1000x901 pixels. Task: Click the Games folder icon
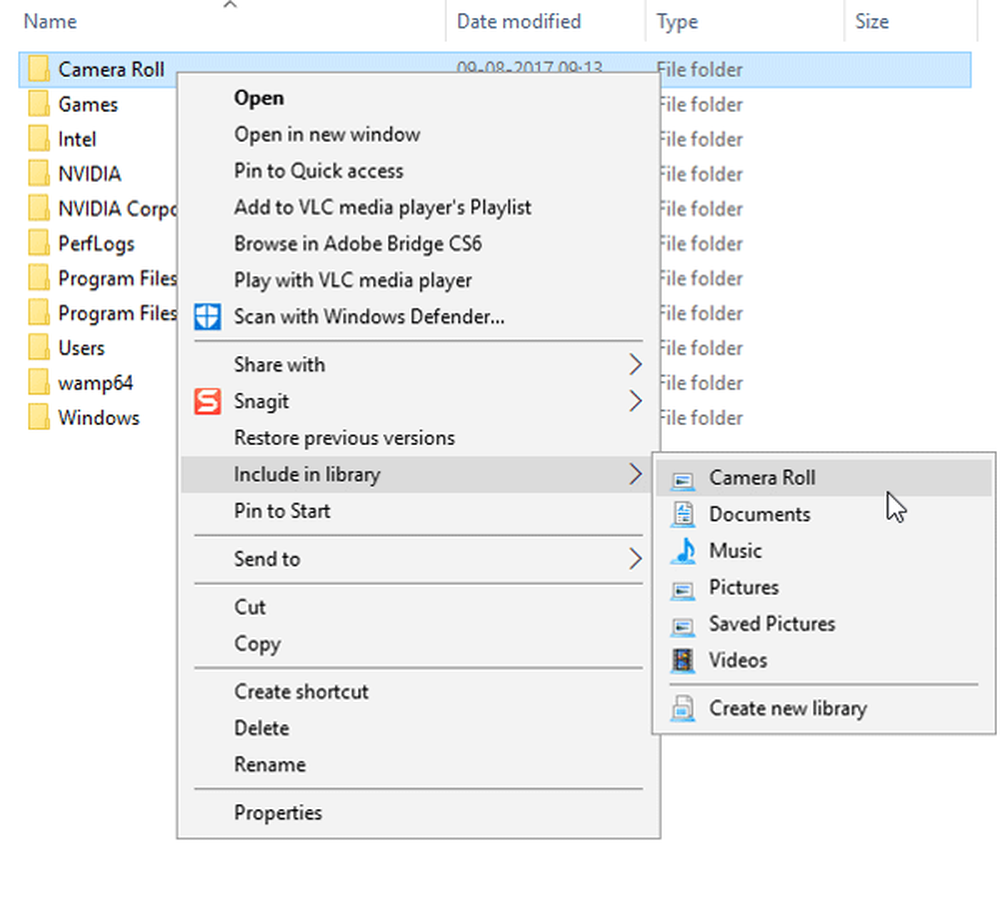click(38, 104)
